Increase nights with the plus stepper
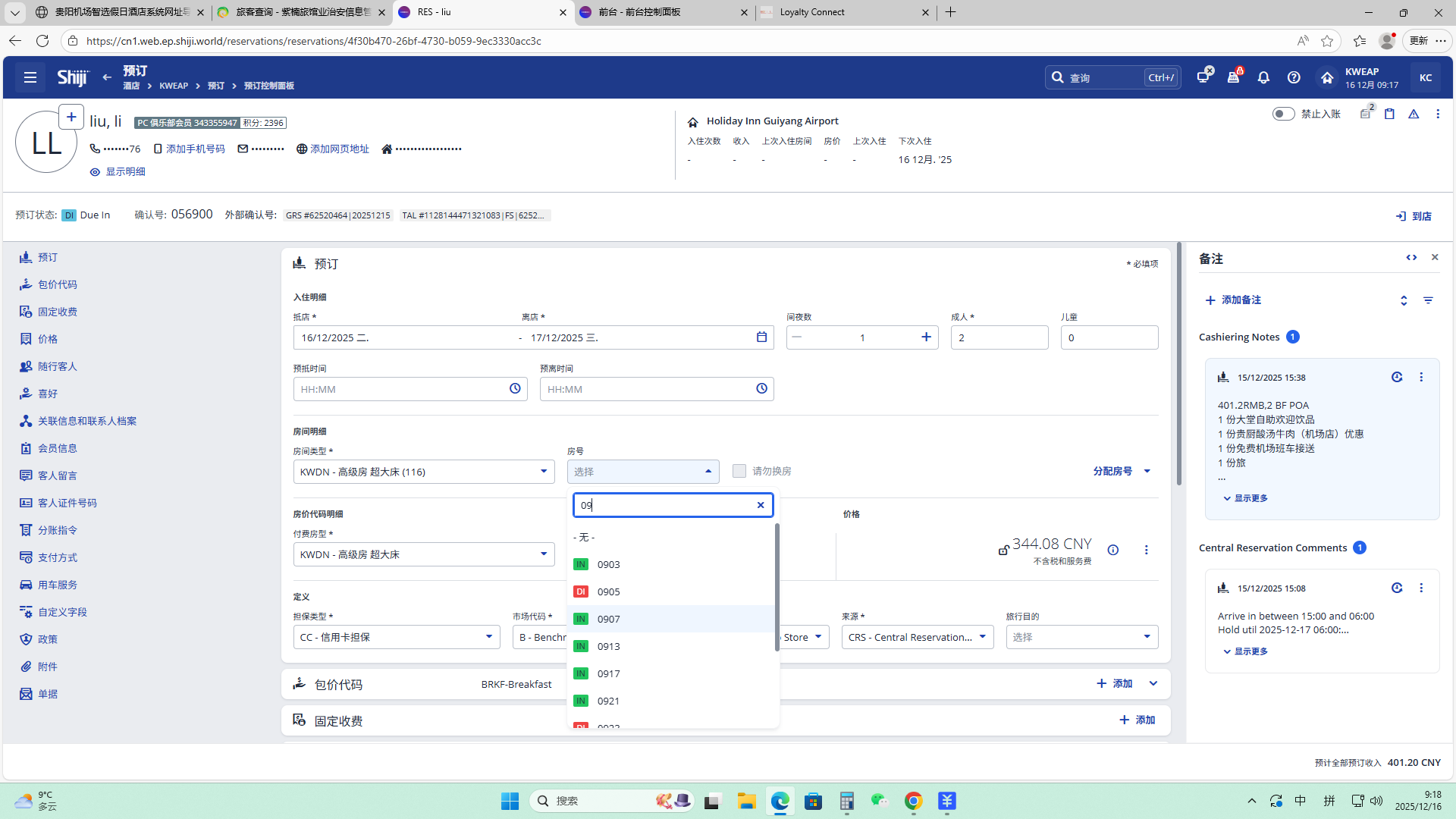Screen dimensions: 1456x819 click(926, 337)
